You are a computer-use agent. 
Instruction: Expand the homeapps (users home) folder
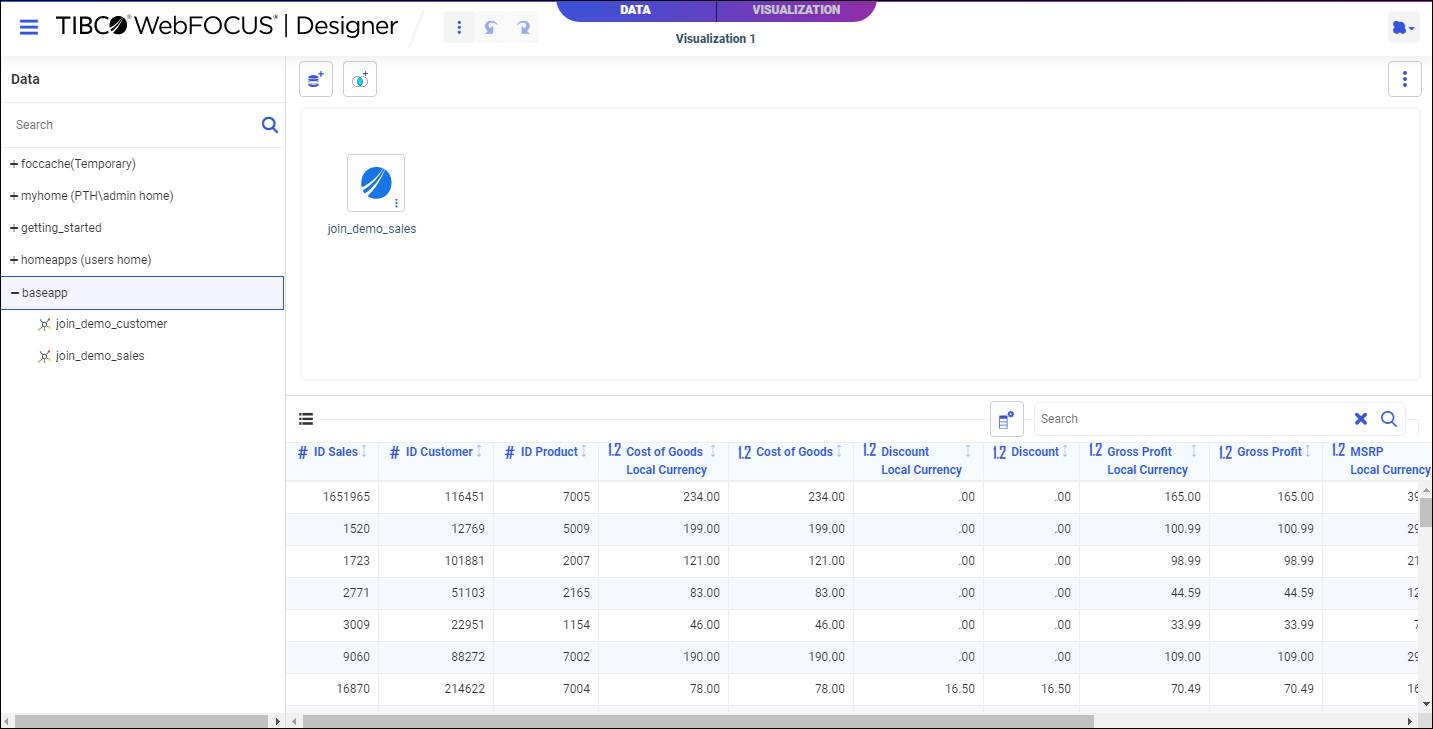point(14,260)
